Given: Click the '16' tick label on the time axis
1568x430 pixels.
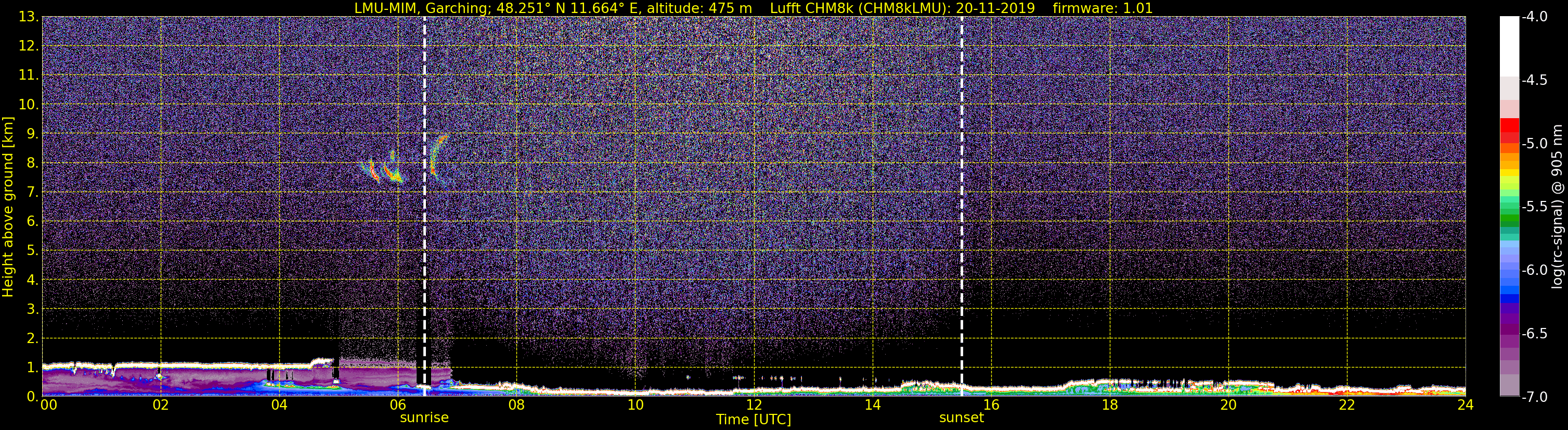Looking at the screenshot, I should (x=991, y=405).
